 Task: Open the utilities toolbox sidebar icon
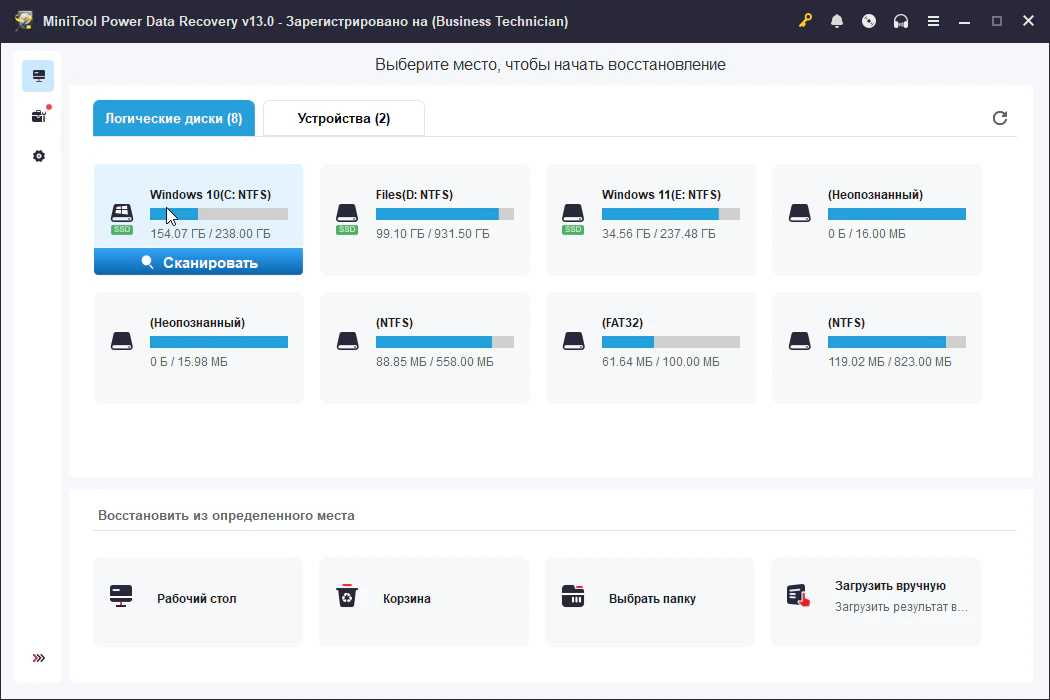click(x=40, y=116)
